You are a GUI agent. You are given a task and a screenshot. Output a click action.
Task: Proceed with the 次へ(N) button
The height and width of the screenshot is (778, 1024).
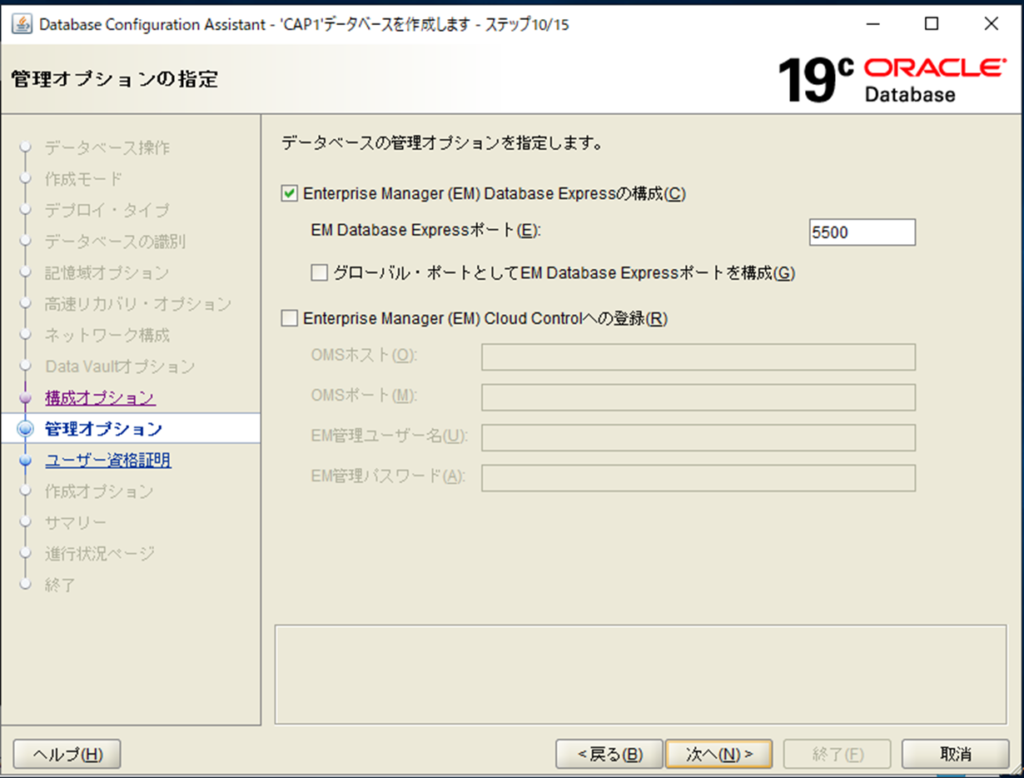click(x=720, y=754)
